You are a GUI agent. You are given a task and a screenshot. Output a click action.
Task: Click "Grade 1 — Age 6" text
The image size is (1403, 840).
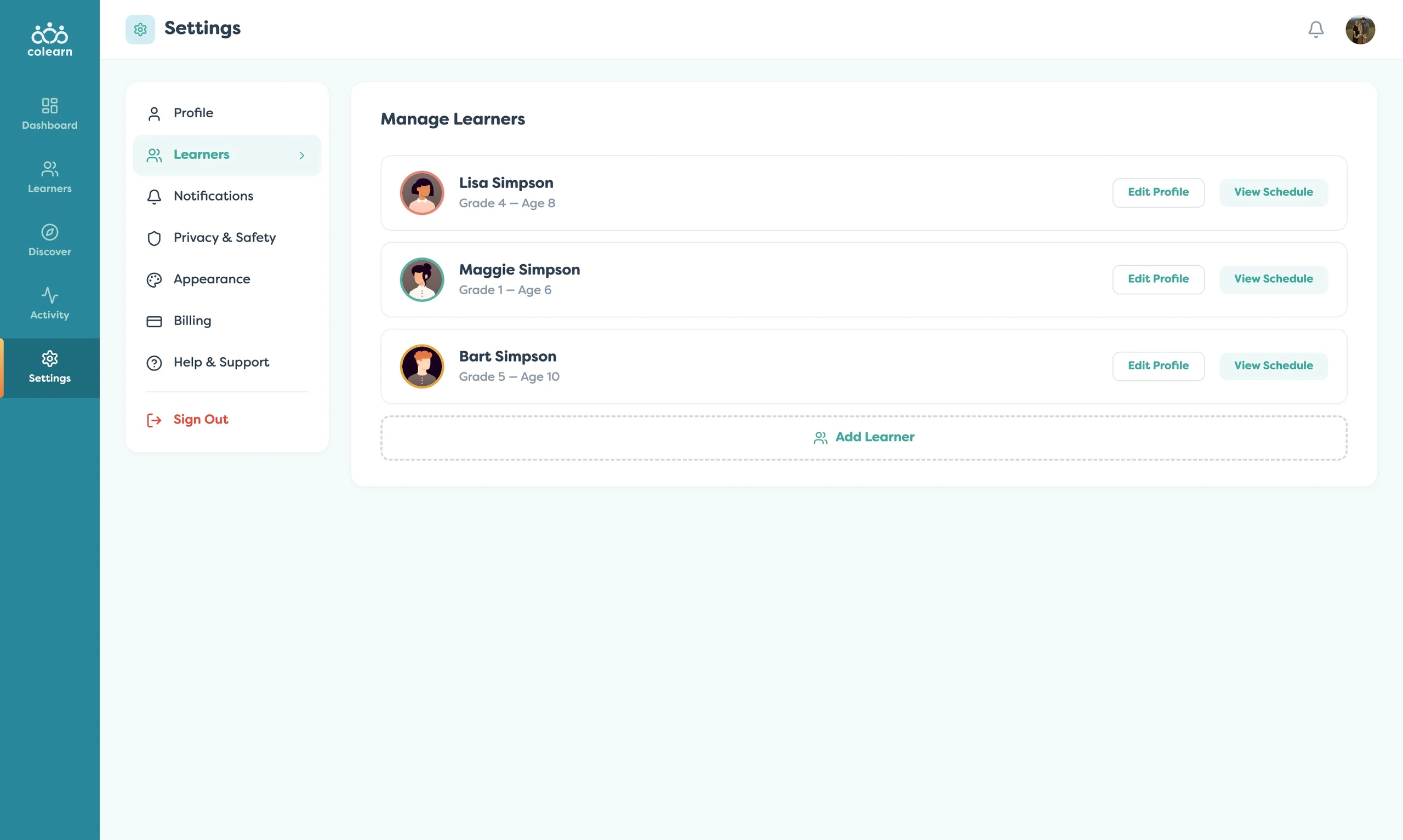coord(505,290)
